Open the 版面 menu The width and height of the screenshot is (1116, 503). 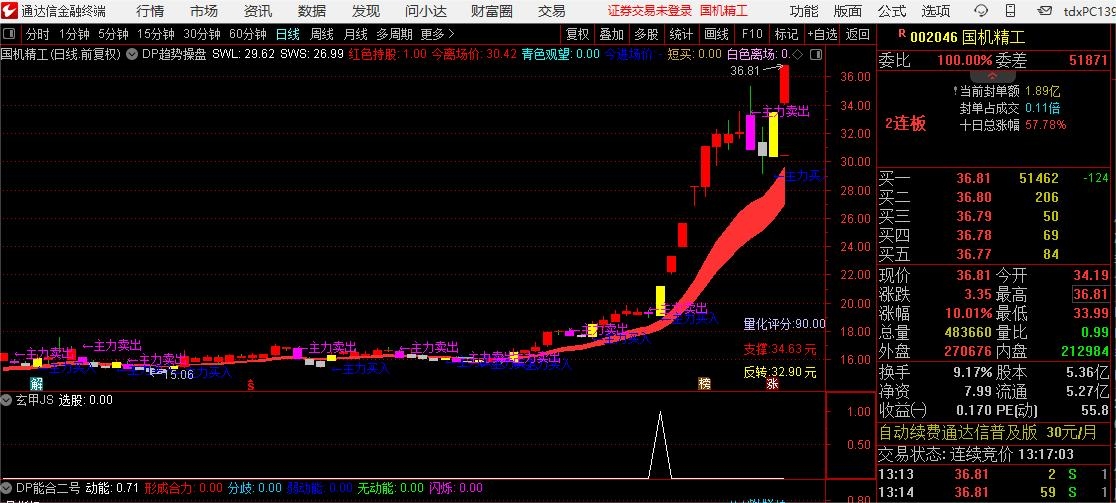[x=848, y=11]
